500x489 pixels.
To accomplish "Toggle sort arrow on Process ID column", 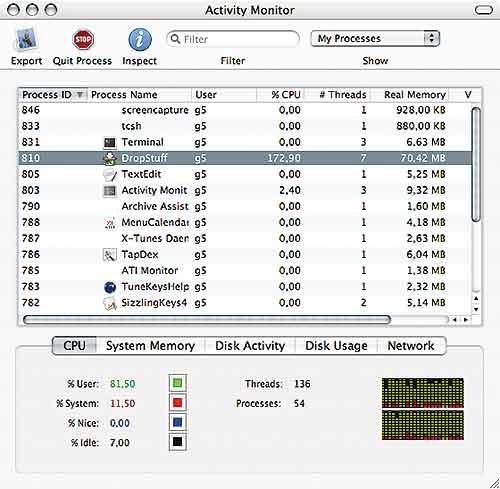I will 80,95.
